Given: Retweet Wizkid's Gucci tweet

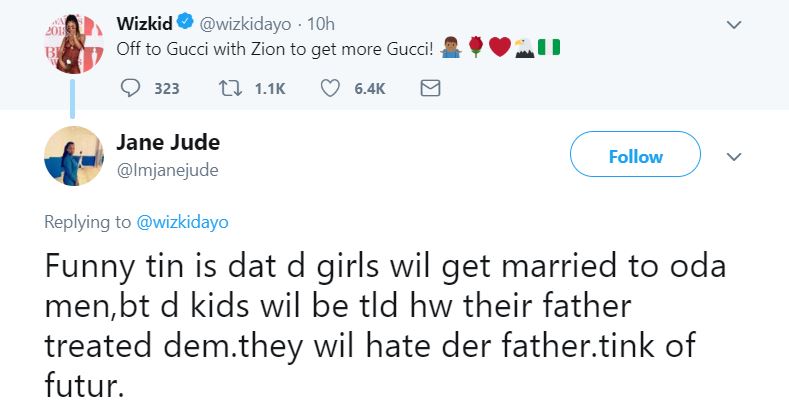Looking at the screenshot, I should point(227,88).
